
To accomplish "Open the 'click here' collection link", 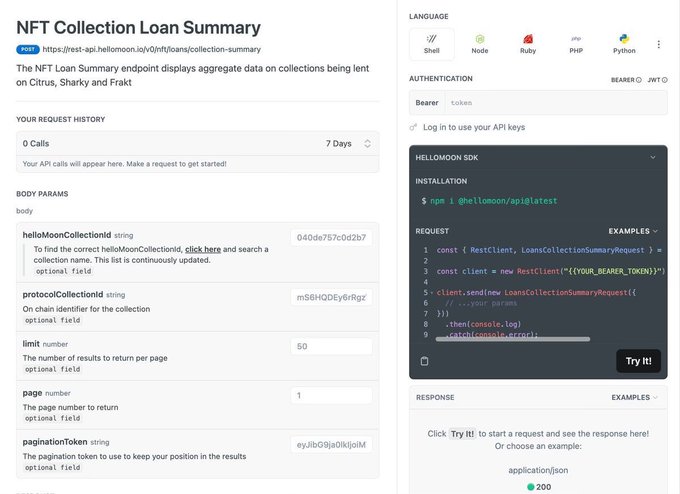I will (x=203, y=249).
